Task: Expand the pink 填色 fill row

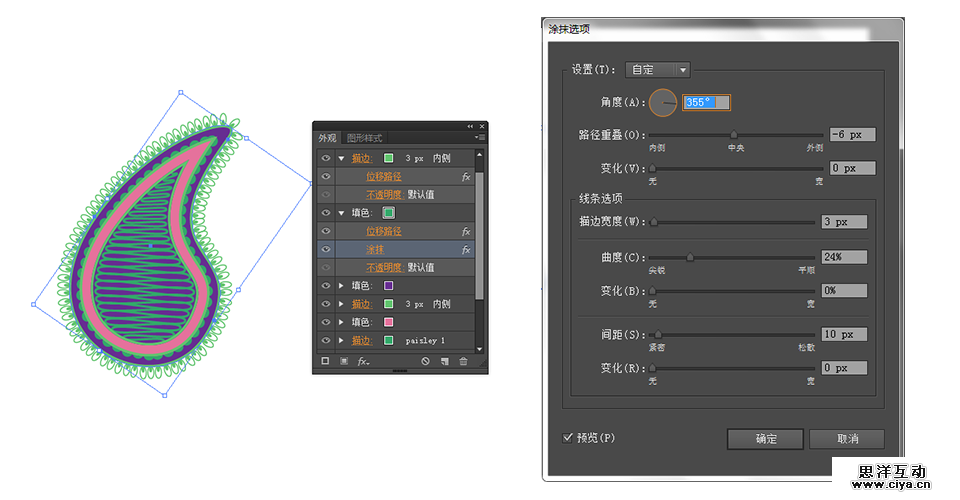Action: [x=341, y=322]
